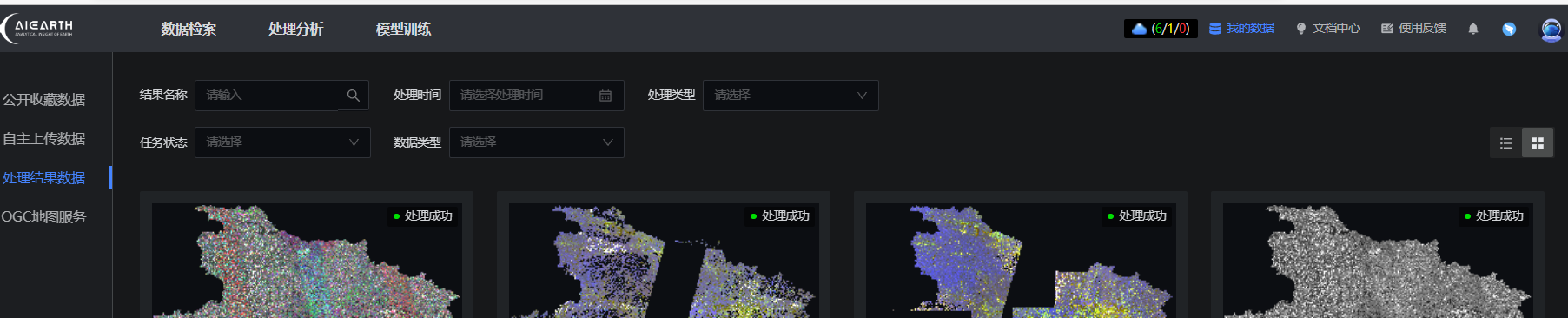Select 处理结果数据 in sidebar
The width and height of the screenshot is (1568, 318).
pos(43,178)
